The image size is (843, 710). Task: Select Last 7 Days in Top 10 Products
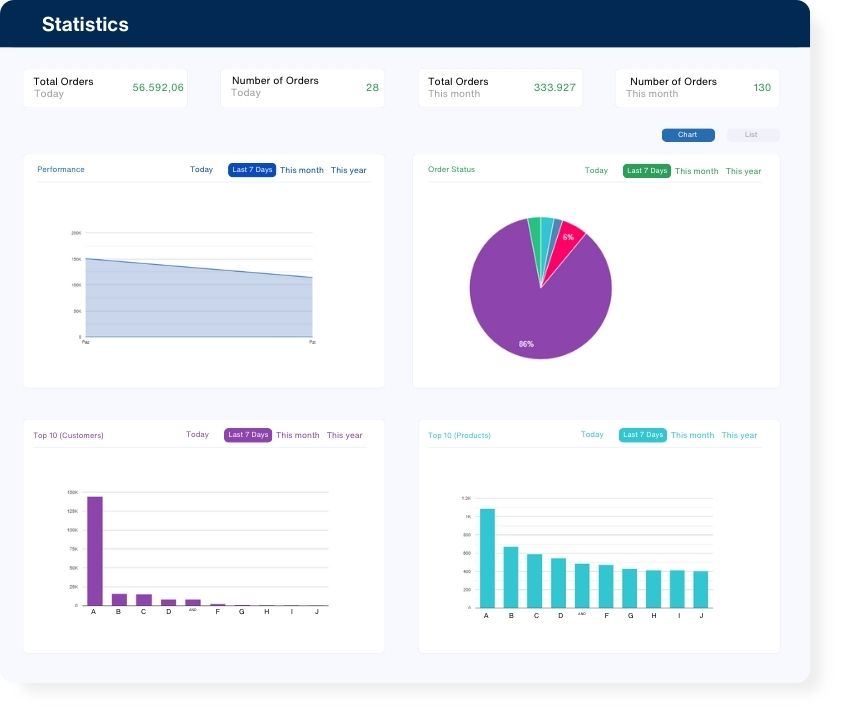tap(643, 435)
